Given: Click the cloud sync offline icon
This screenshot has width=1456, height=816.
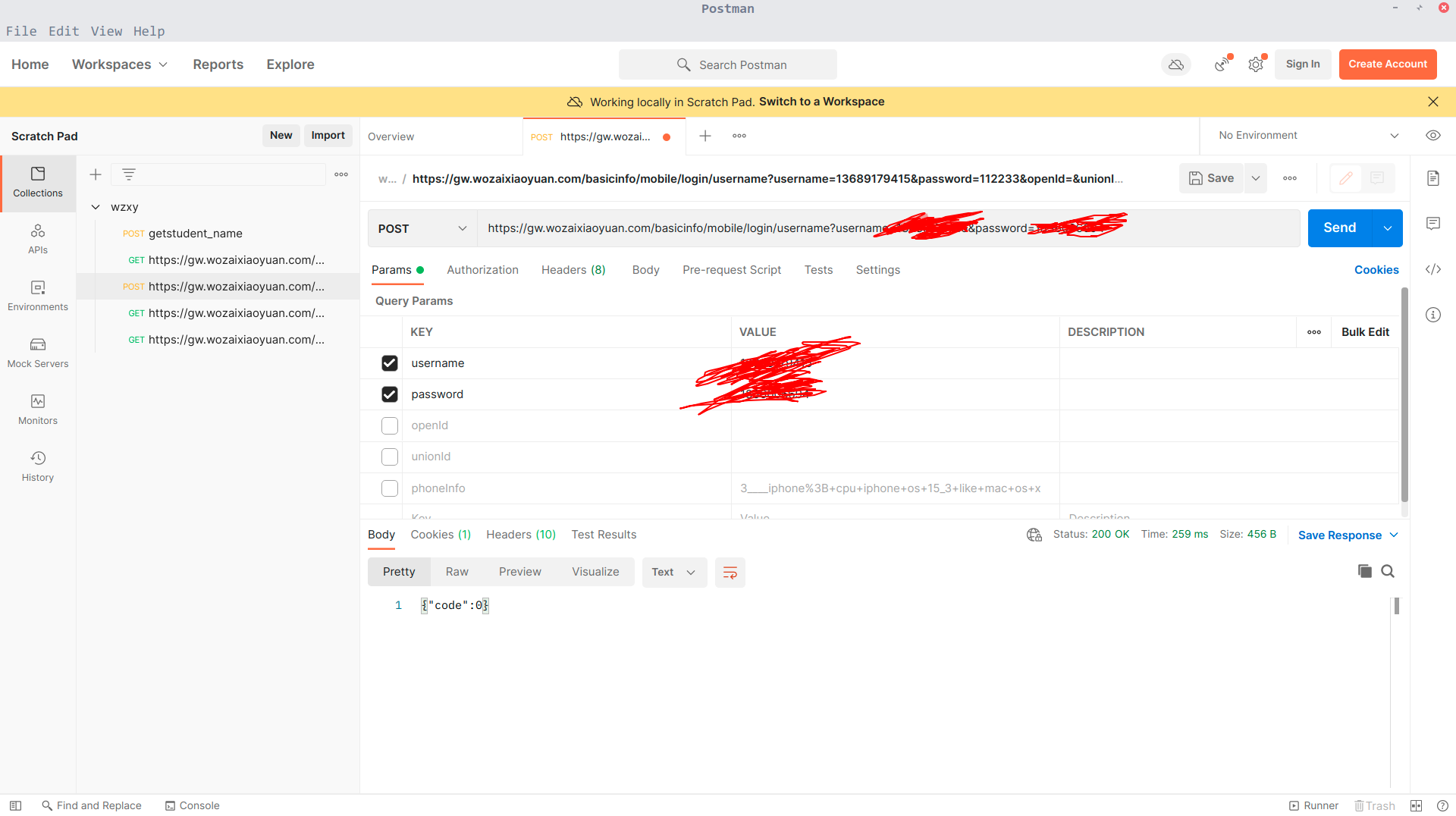Looking at the screenshot, I should pyautogui.click(x=1176, y=64).
